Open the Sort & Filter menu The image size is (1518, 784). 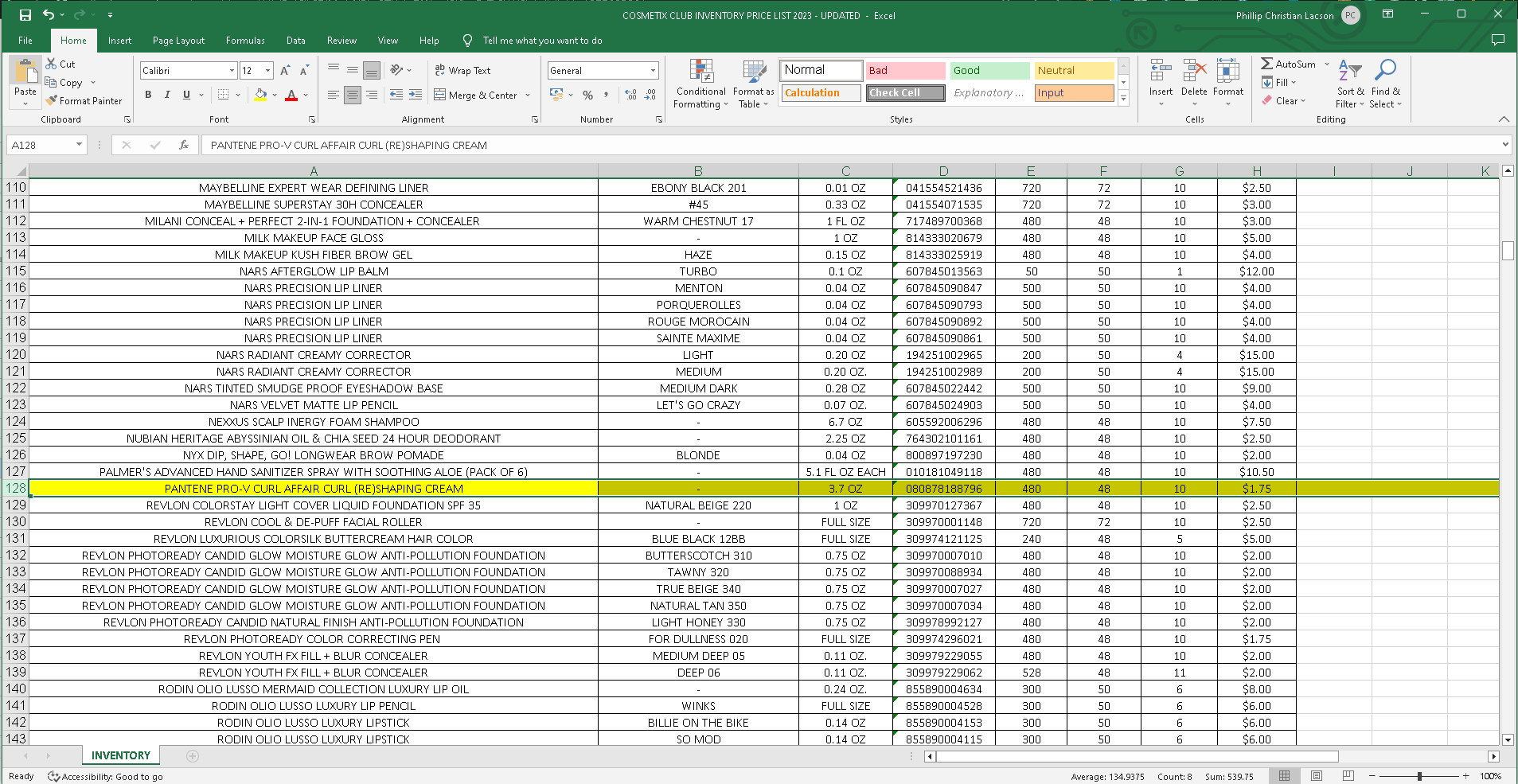[1350, 84]
